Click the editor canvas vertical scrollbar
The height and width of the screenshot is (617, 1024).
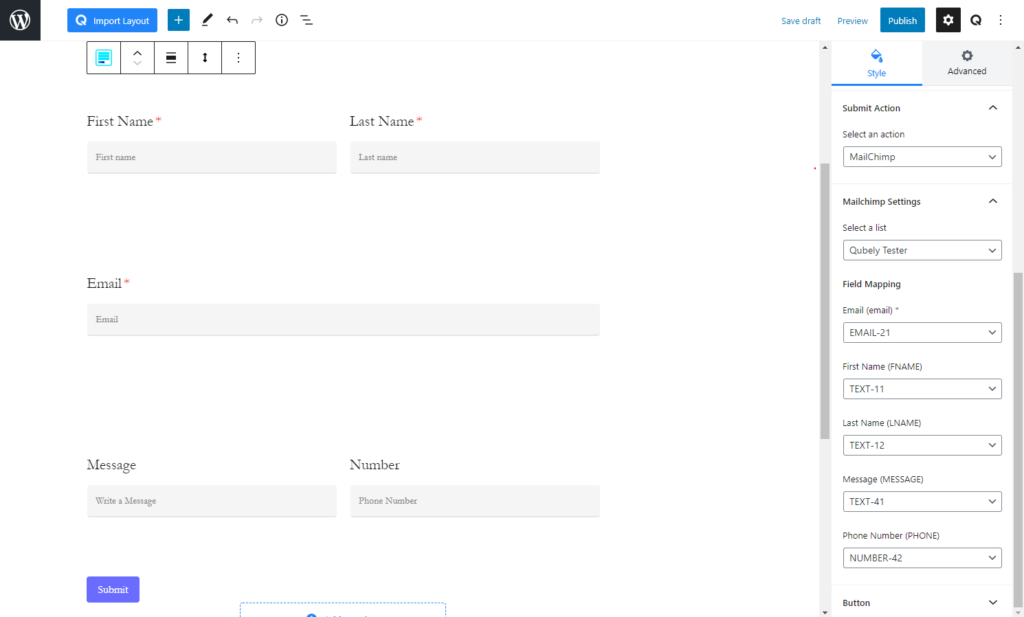(825, 300)
